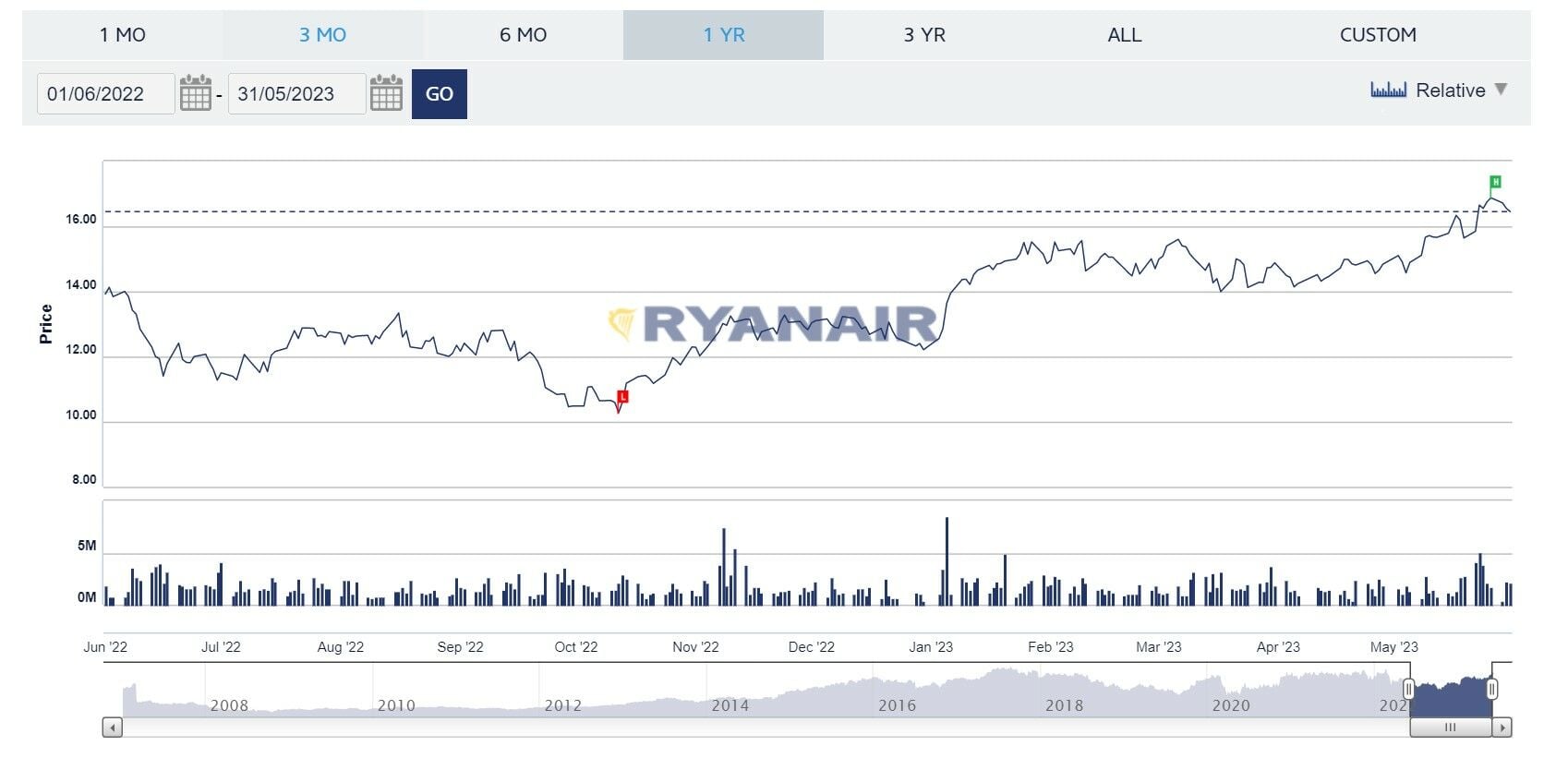
Task: Click the green high-price H marker
Action: (1495, 182)
